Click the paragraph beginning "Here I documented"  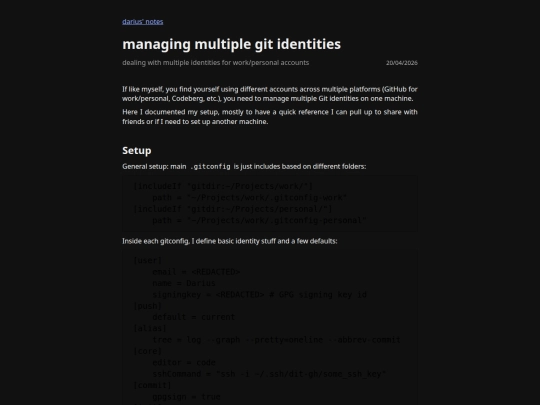[x=270, y=117]
